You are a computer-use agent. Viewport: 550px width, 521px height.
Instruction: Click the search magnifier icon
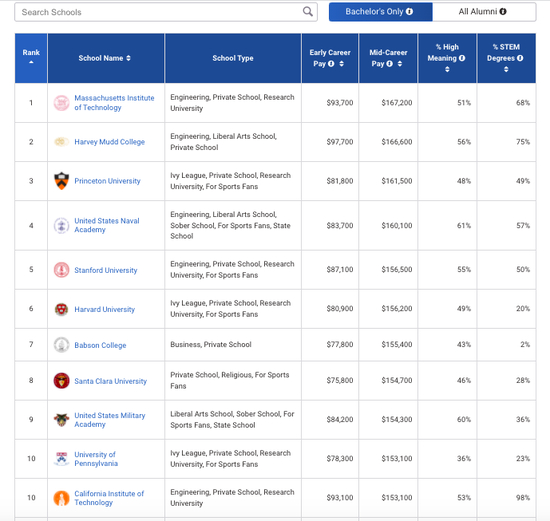coord(307,12)
